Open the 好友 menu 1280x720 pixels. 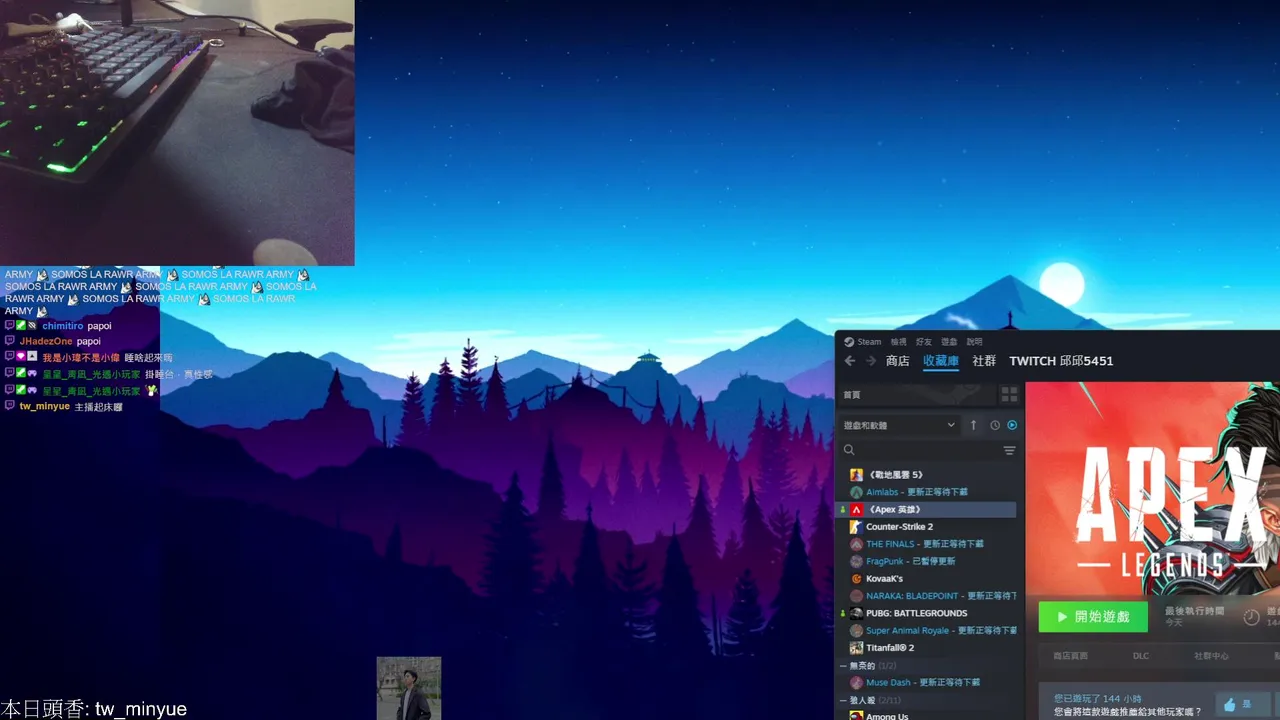924,342
